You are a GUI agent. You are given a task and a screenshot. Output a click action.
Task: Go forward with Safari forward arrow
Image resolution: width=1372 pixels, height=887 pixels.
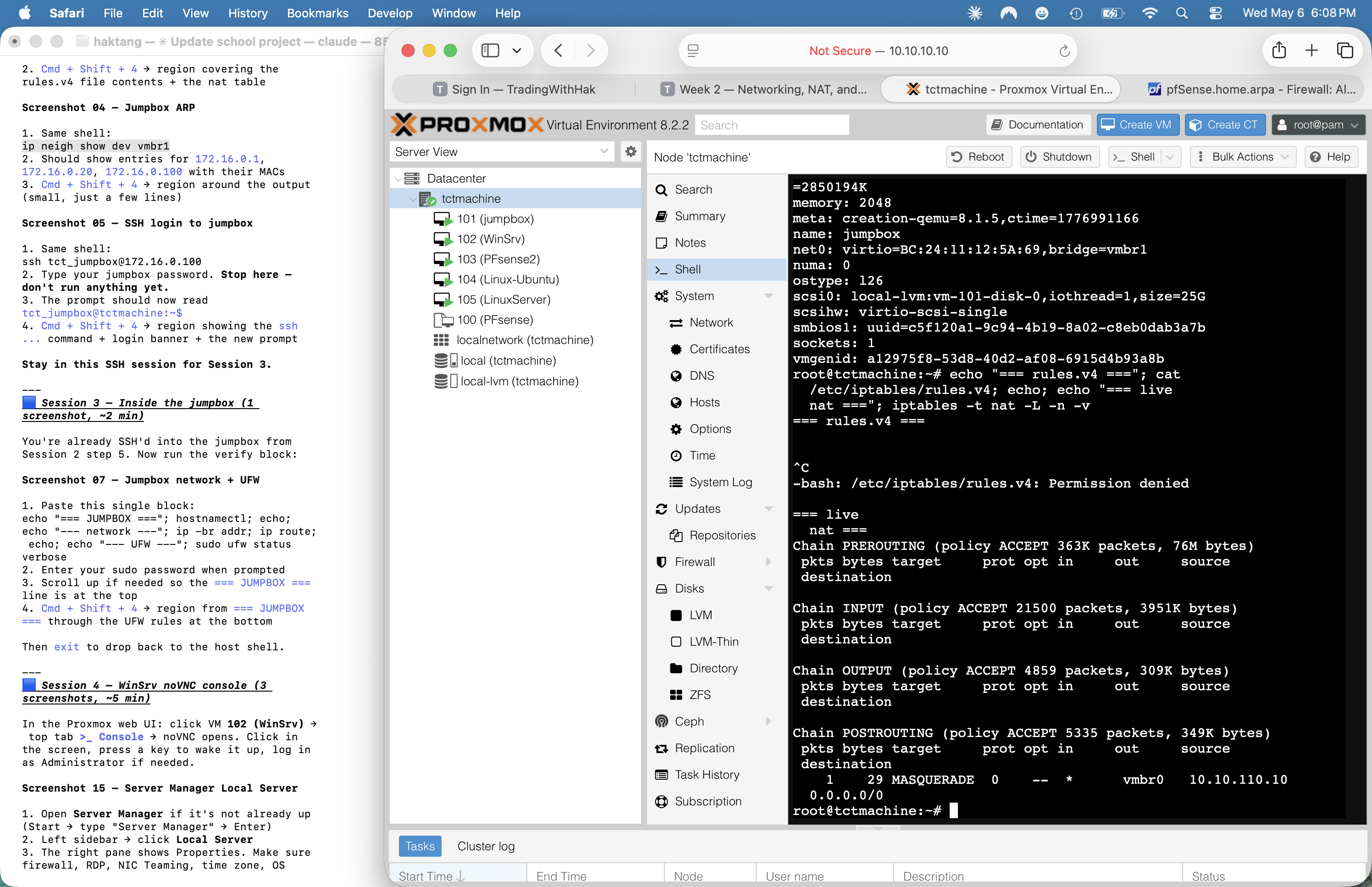coord(591,51)
